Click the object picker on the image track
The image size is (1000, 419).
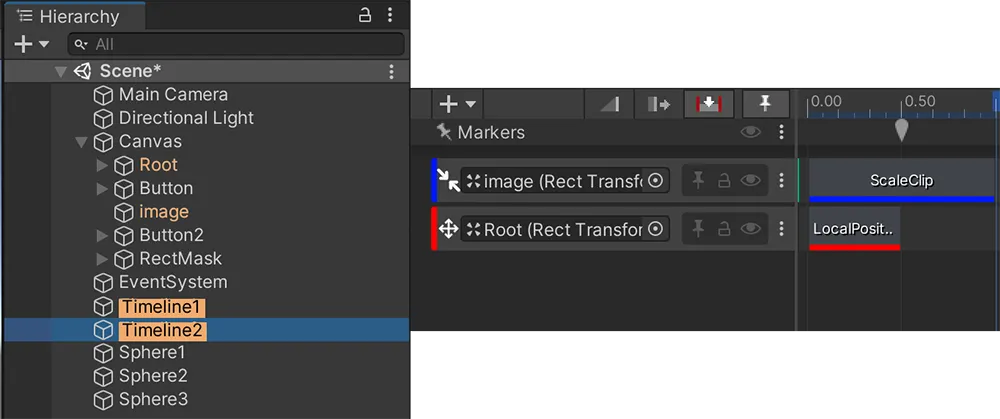click(656, 181)
